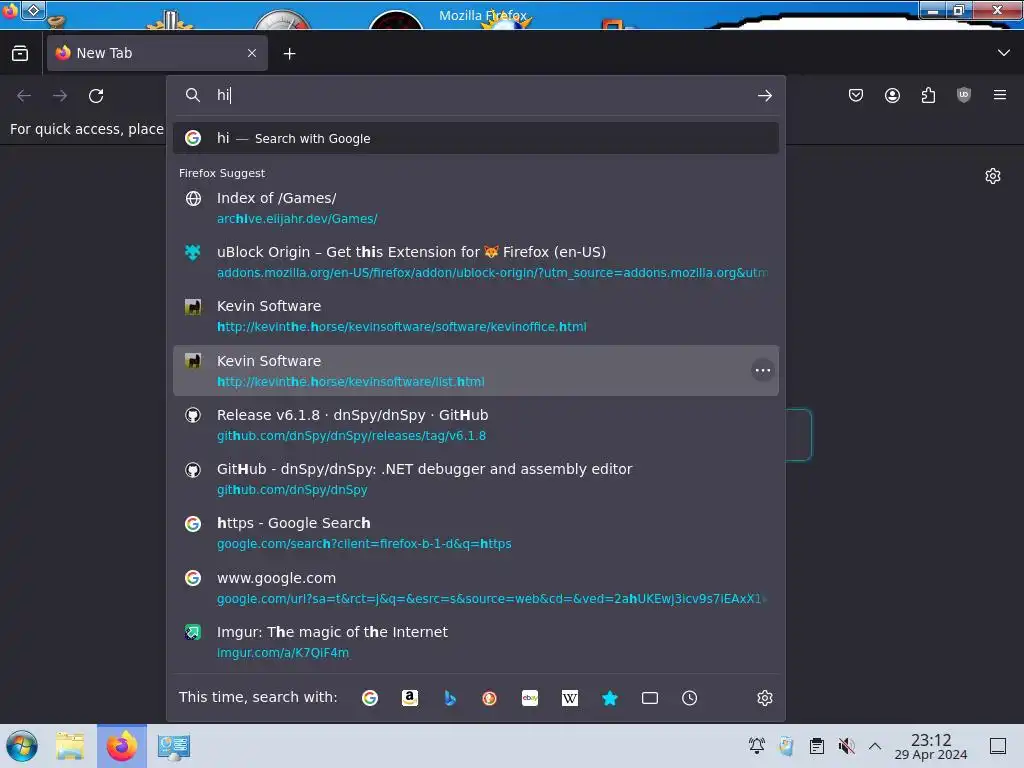This screenshot has height=768, width=1024.
Task: Search bookmarks using the star icon
Action: point(610,697)
